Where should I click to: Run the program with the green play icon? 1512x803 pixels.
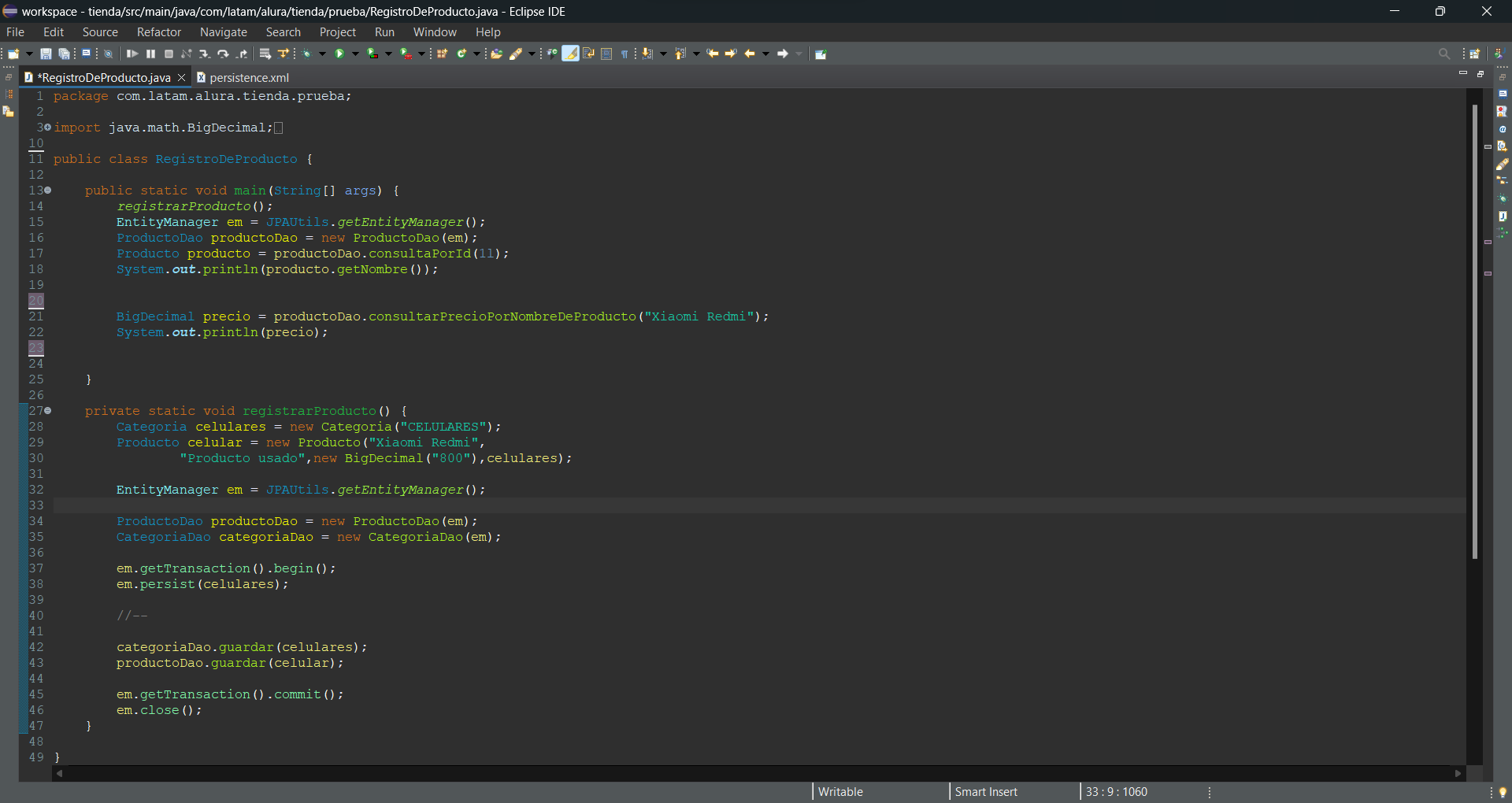point(339,54)
